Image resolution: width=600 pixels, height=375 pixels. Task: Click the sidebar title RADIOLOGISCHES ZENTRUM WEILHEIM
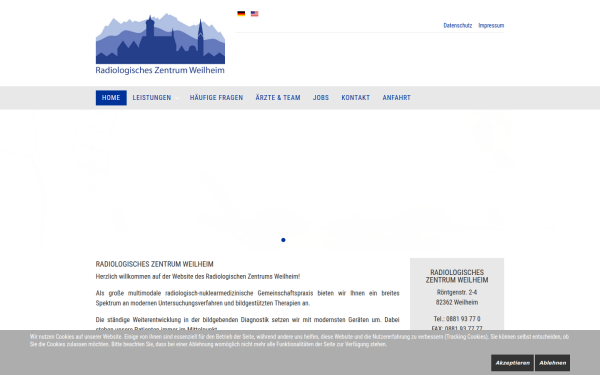point(457,276)
